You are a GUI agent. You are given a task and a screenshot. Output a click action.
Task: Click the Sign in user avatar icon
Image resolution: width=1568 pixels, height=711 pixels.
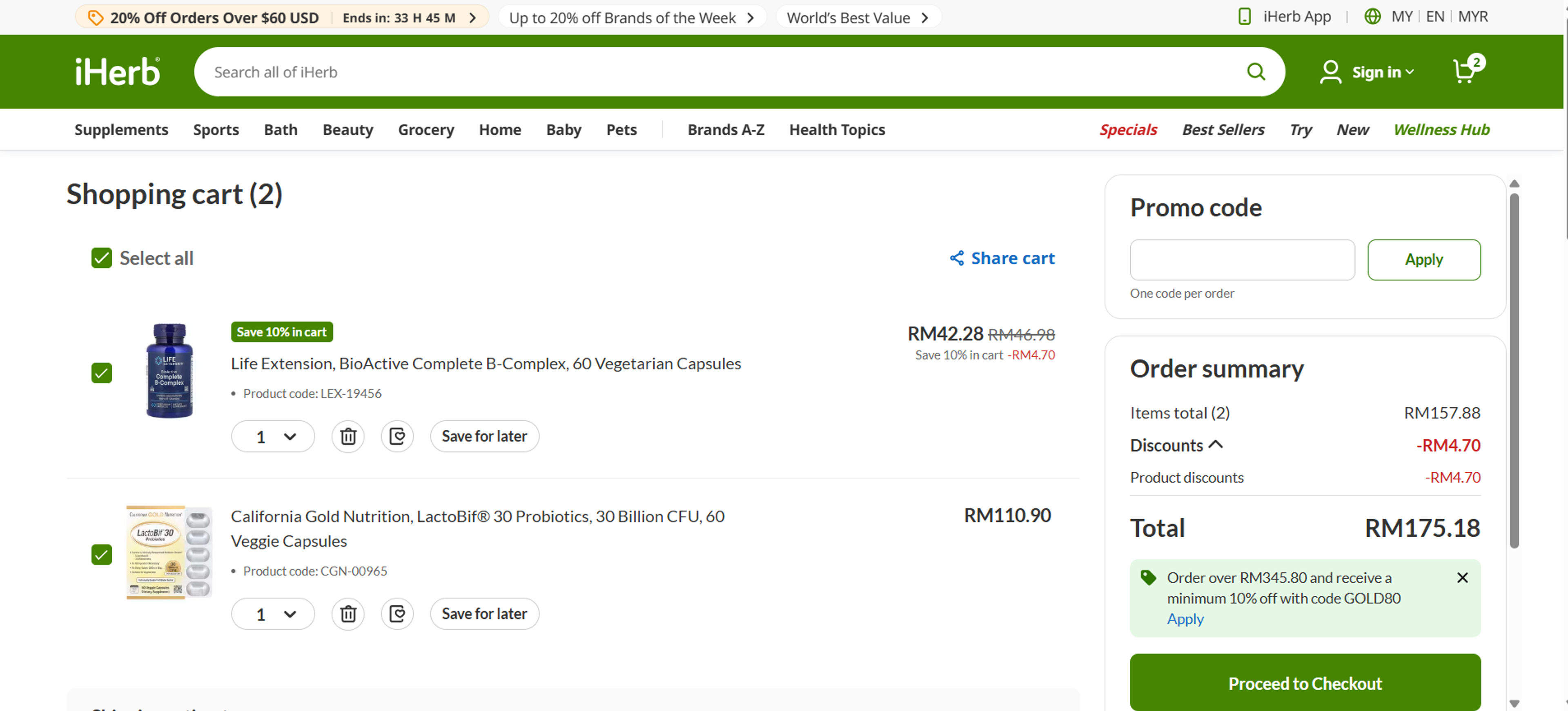coord(1330,72)
